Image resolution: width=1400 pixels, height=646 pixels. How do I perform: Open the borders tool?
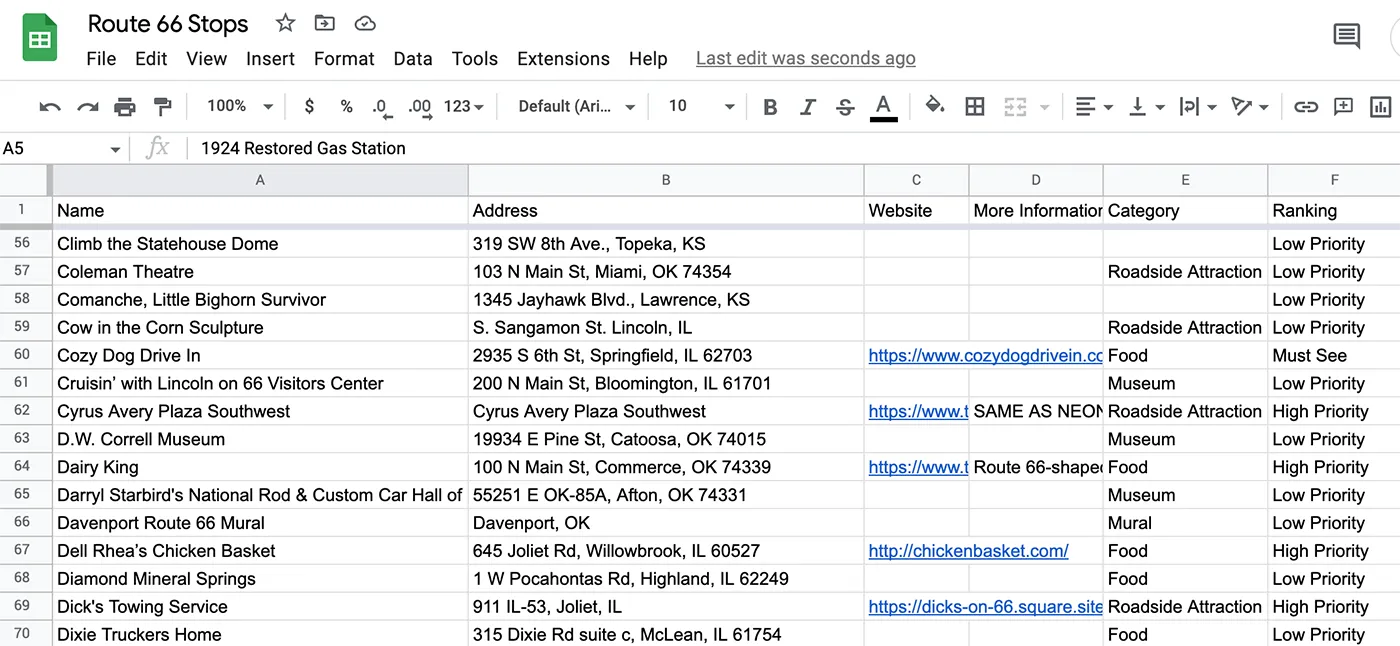(x=975, y=107)
